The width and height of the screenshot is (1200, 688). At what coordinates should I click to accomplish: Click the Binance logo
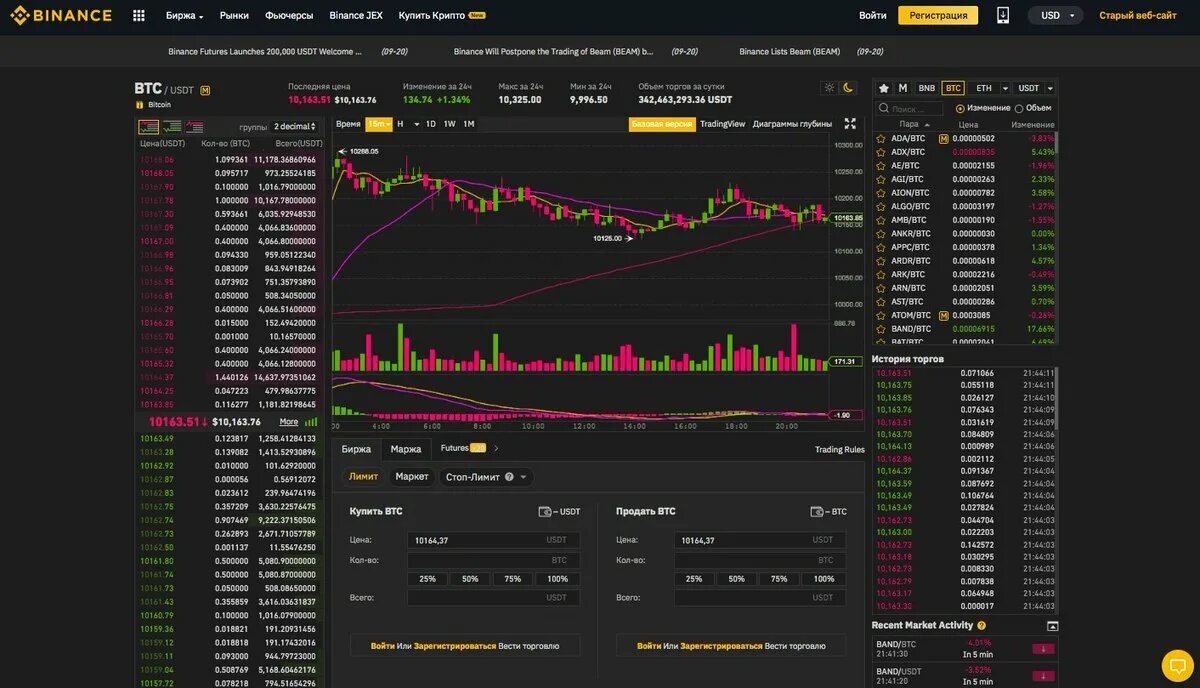coord(61,15)
